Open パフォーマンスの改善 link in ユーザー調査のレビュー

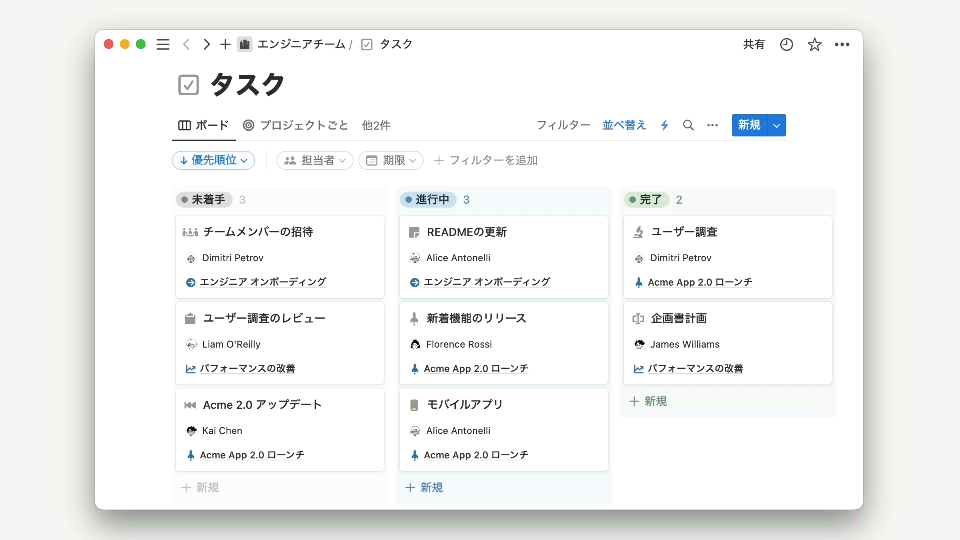pos(247,369)
